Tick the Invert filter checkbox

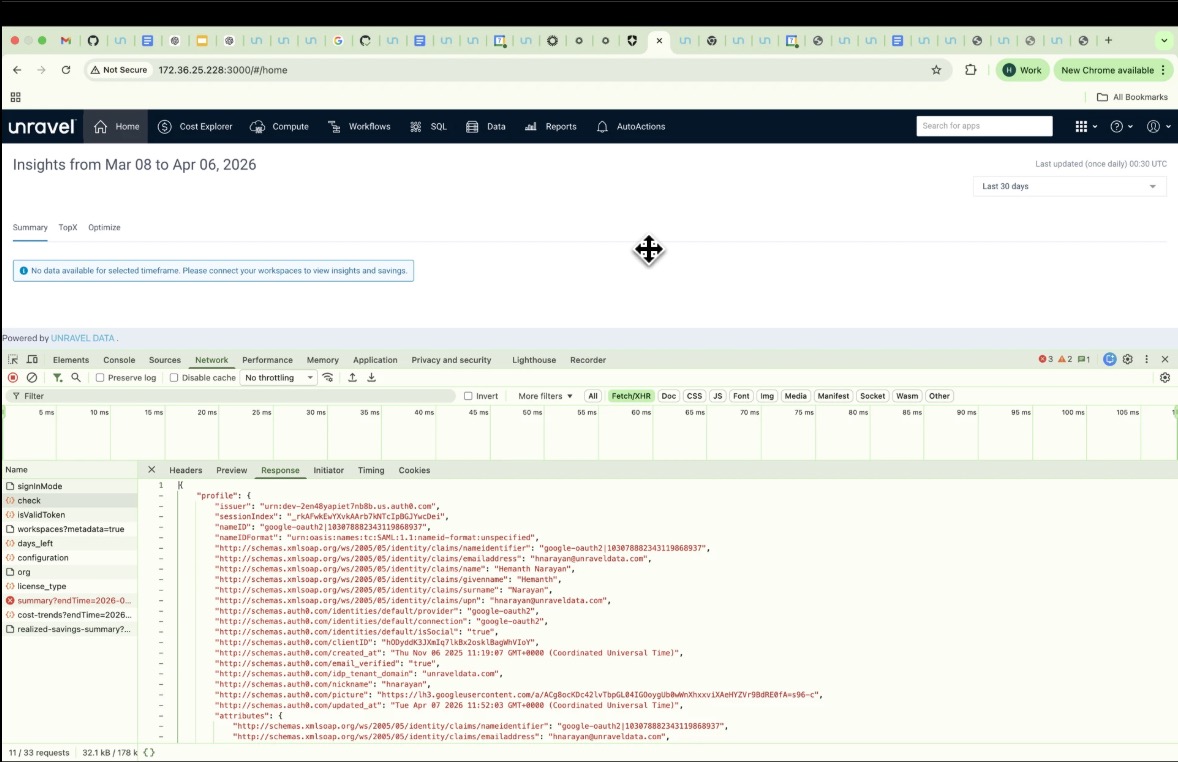[468, 396]
